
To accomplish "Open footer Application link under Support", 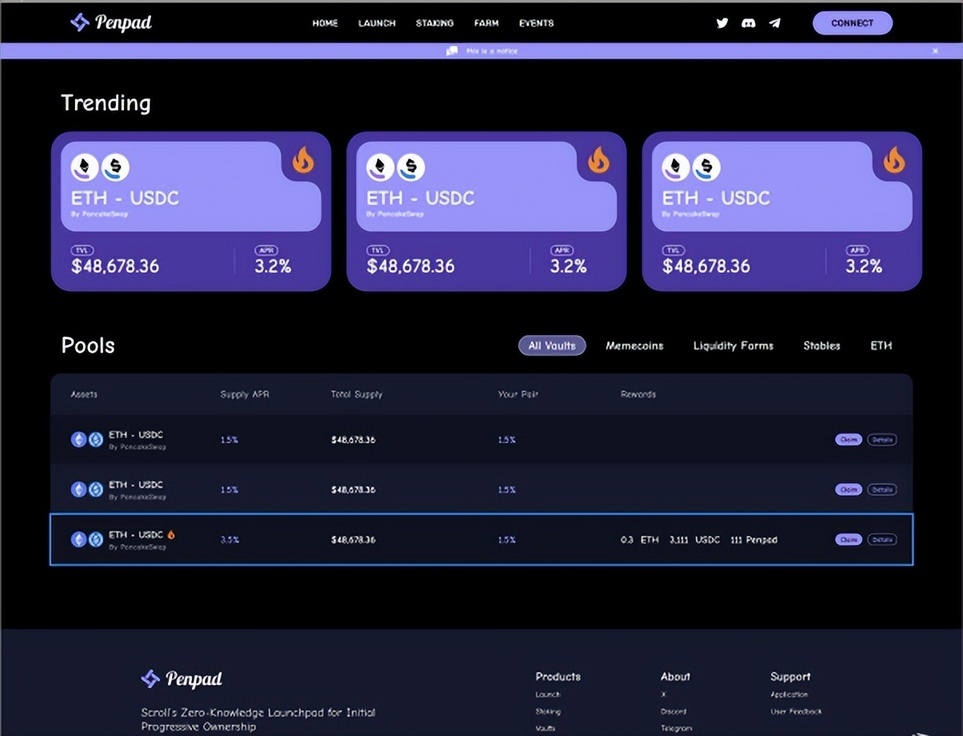I will coord(789,694).
